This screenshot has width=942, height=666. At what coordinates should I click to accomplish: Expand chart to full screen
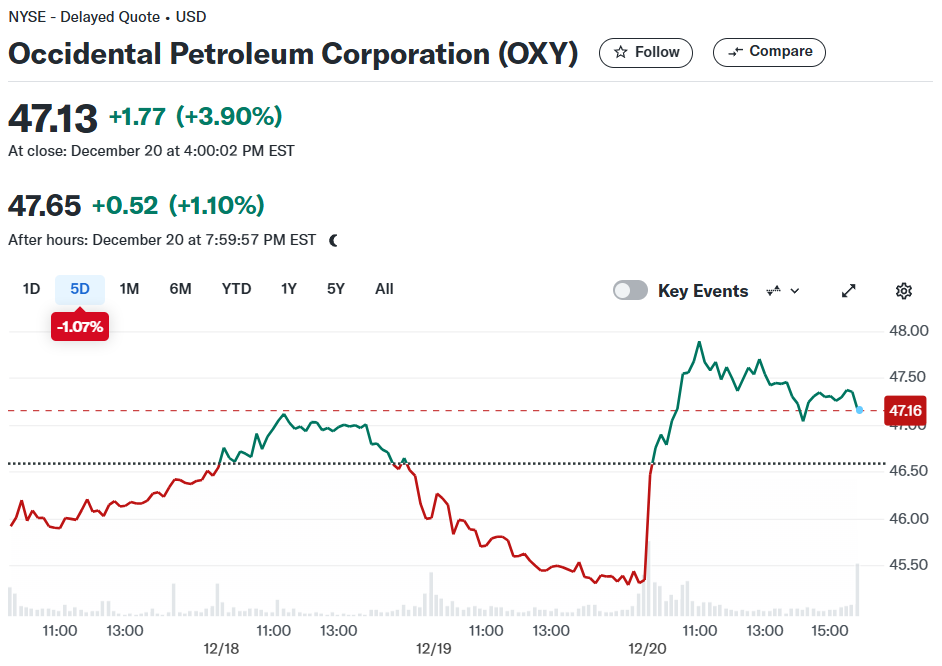(x=848, y=291)
